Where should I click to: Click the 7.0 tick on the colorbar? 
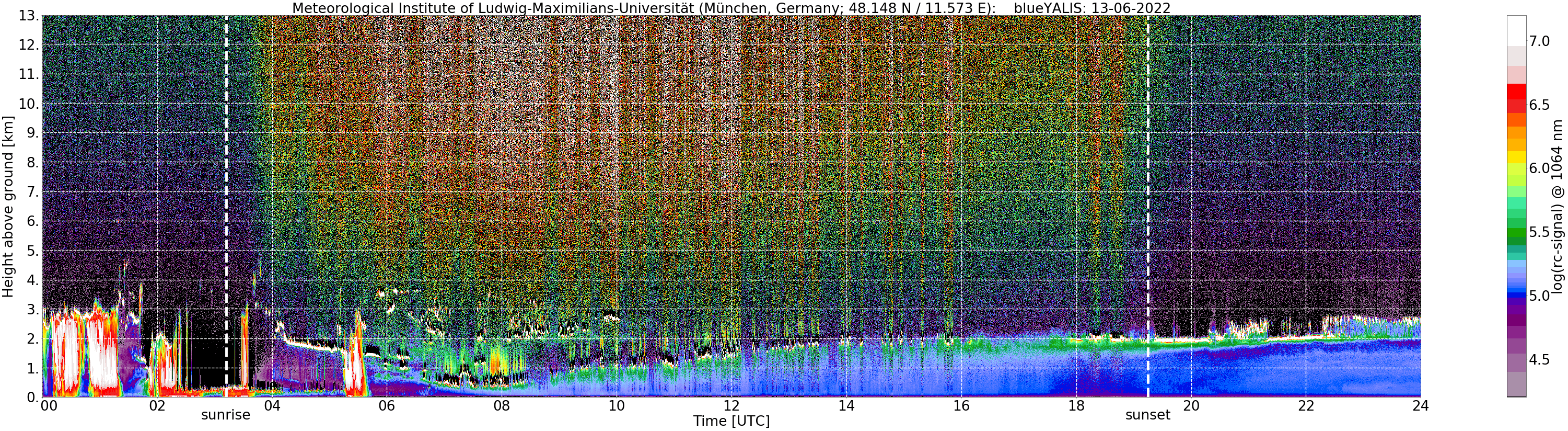pyautogui.click(x=1539, y=41)
